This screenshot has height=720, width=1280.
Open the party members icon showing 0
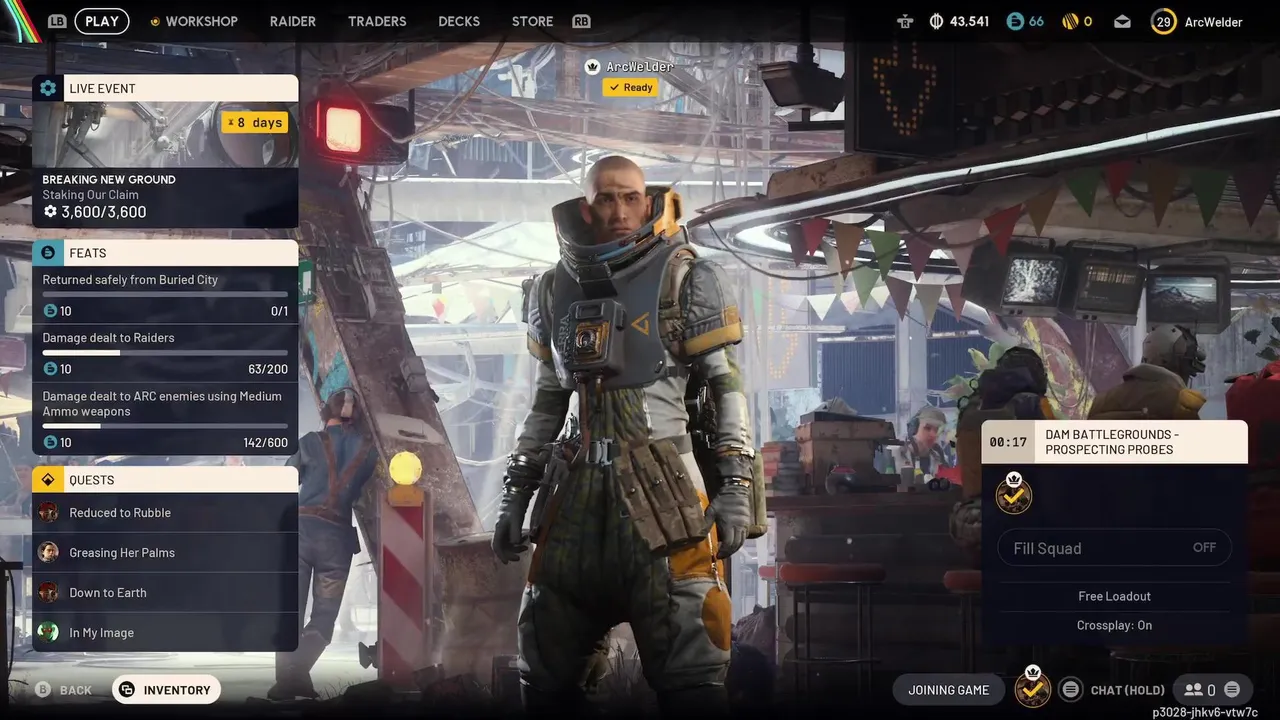click(x=1200, y=690)
